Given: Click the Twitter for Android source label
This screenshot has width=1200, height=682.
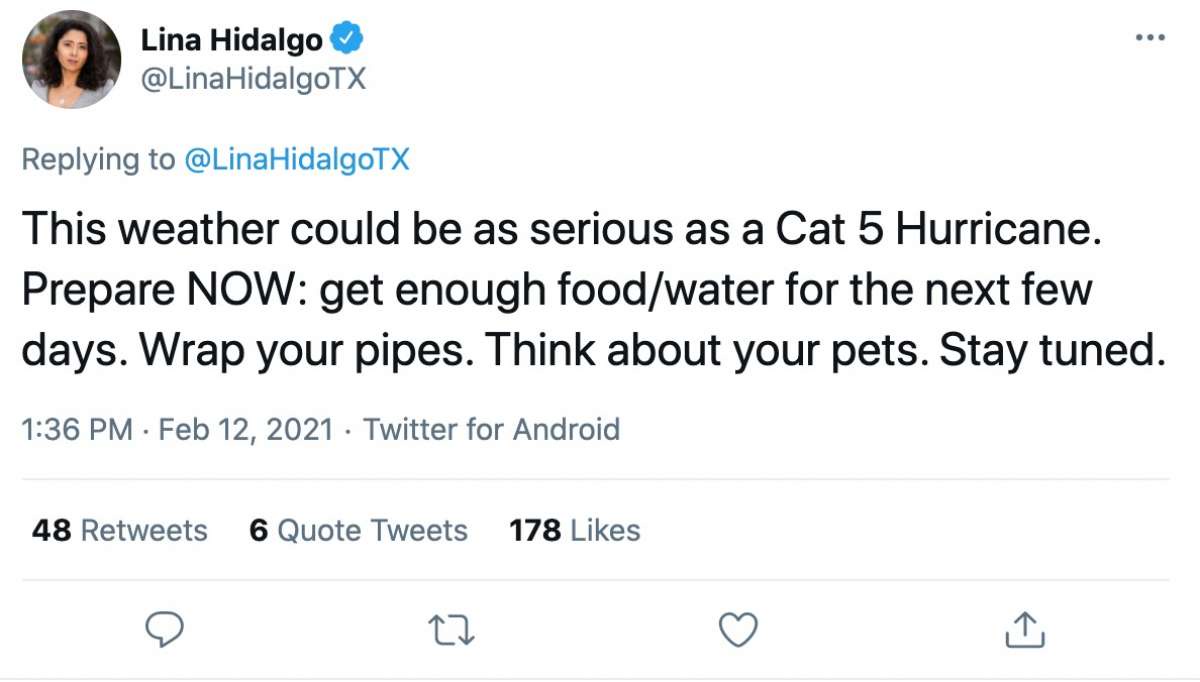Looking at the screenshot, I should 491,430.
